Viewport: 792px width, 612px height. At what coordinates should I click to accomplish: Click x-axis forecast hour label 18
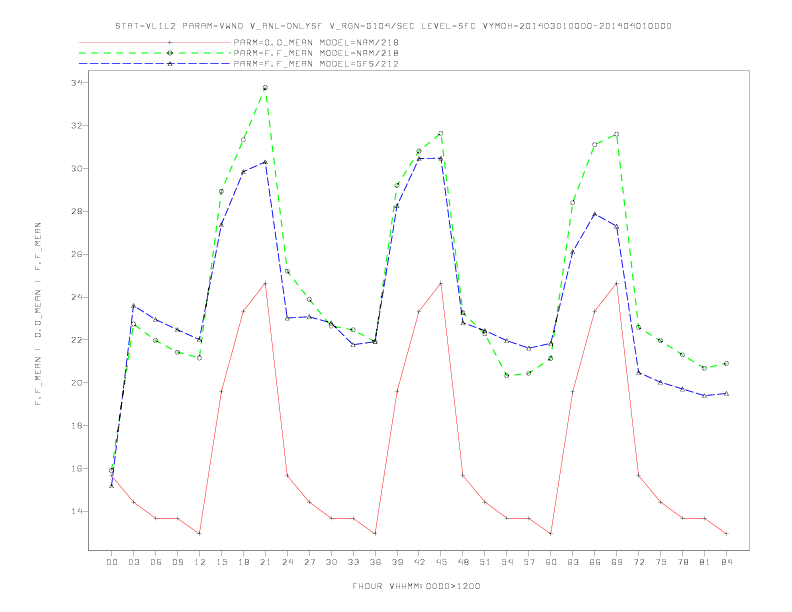243,562
